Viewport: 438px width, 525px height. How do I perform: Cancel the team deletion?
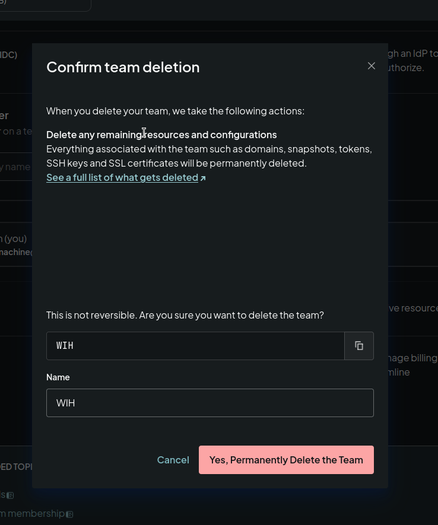click(173, 460)
